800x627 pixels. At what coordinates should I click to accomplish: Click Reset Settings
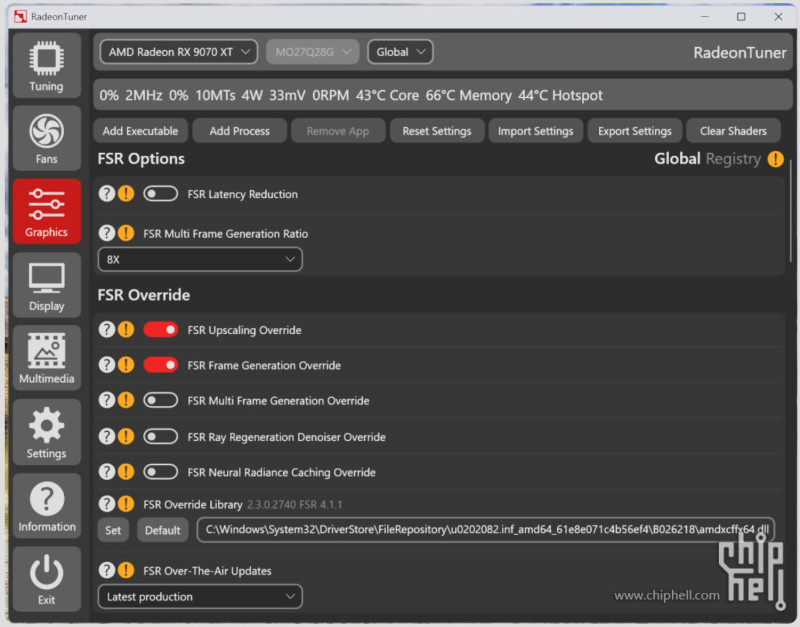(x=437, y=131)
